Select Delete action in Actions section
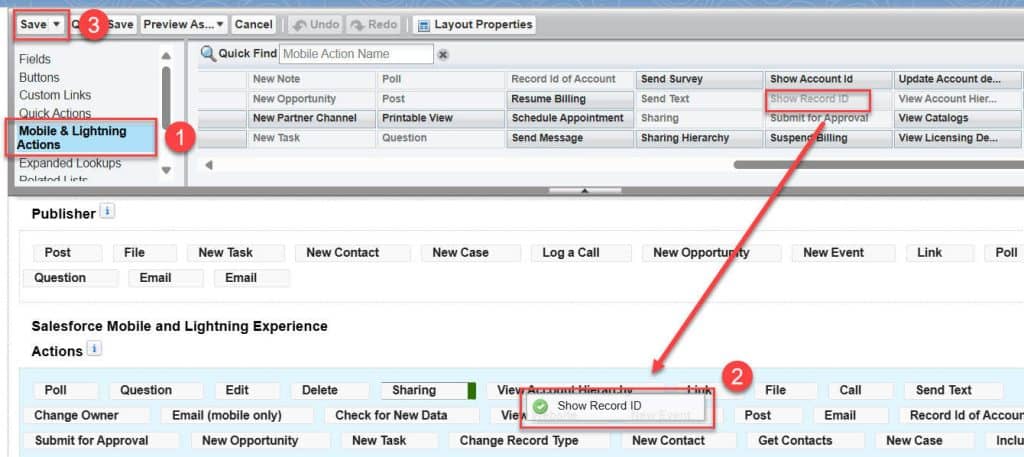 pyautogui.click(x=330, y=390)
